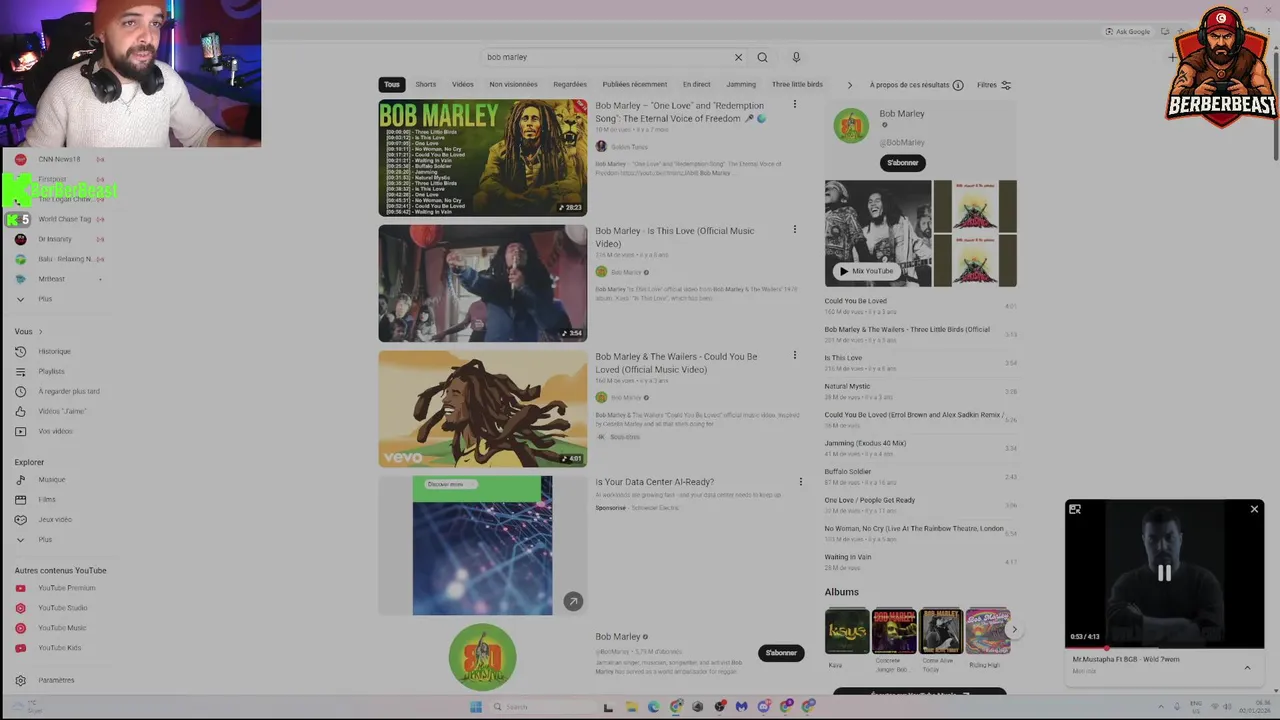Open Historique in the sidebar

54,351
